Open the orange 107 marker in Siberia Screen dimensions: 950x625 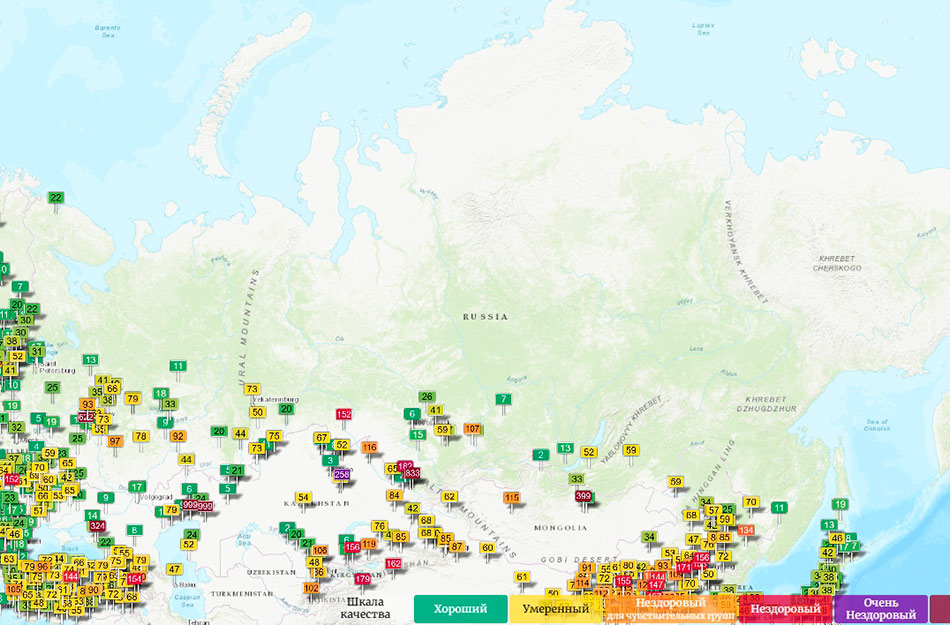pos(473,429)
